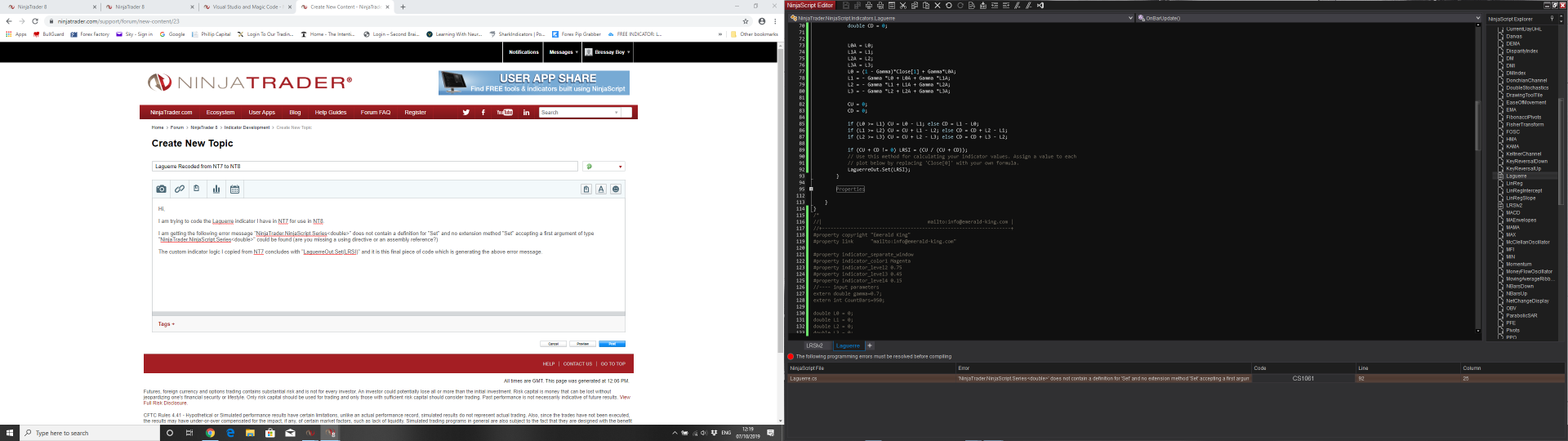Go back in Chrome browser
The height and width of the screenshot is (441, 1568).
pos(9,21)
